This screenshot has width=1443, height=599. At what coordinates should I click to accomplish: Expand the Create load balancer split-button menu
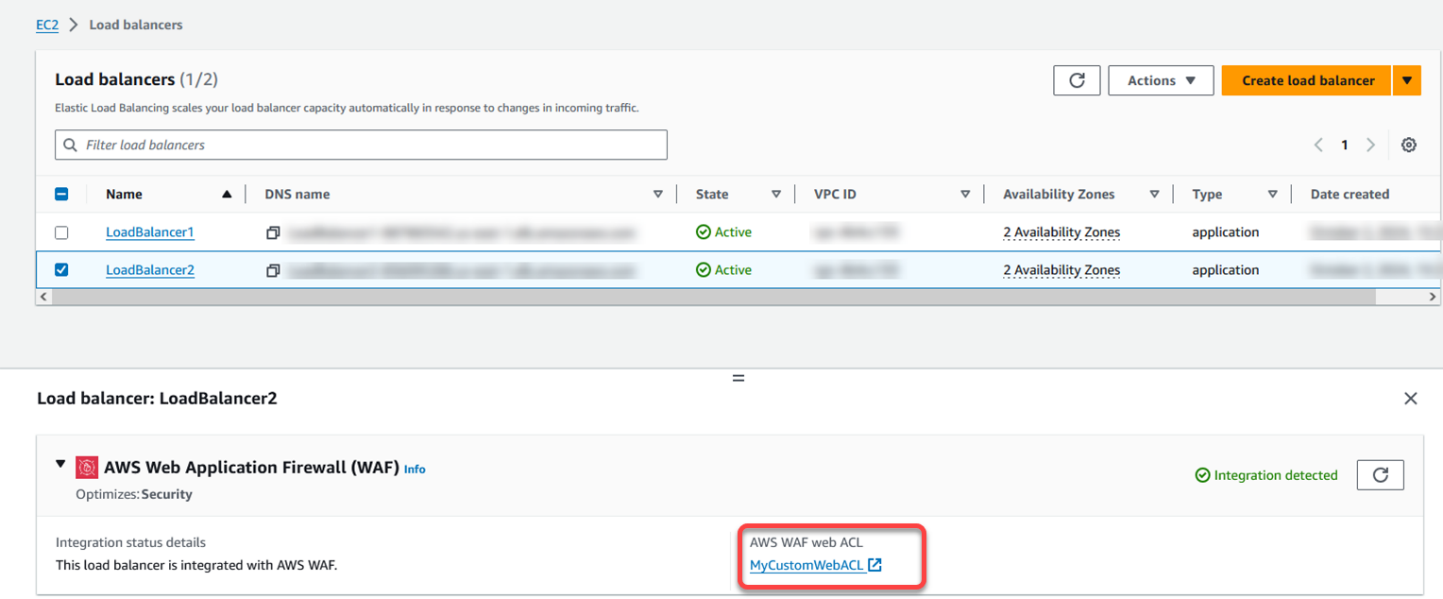[x=1407, y=80]
